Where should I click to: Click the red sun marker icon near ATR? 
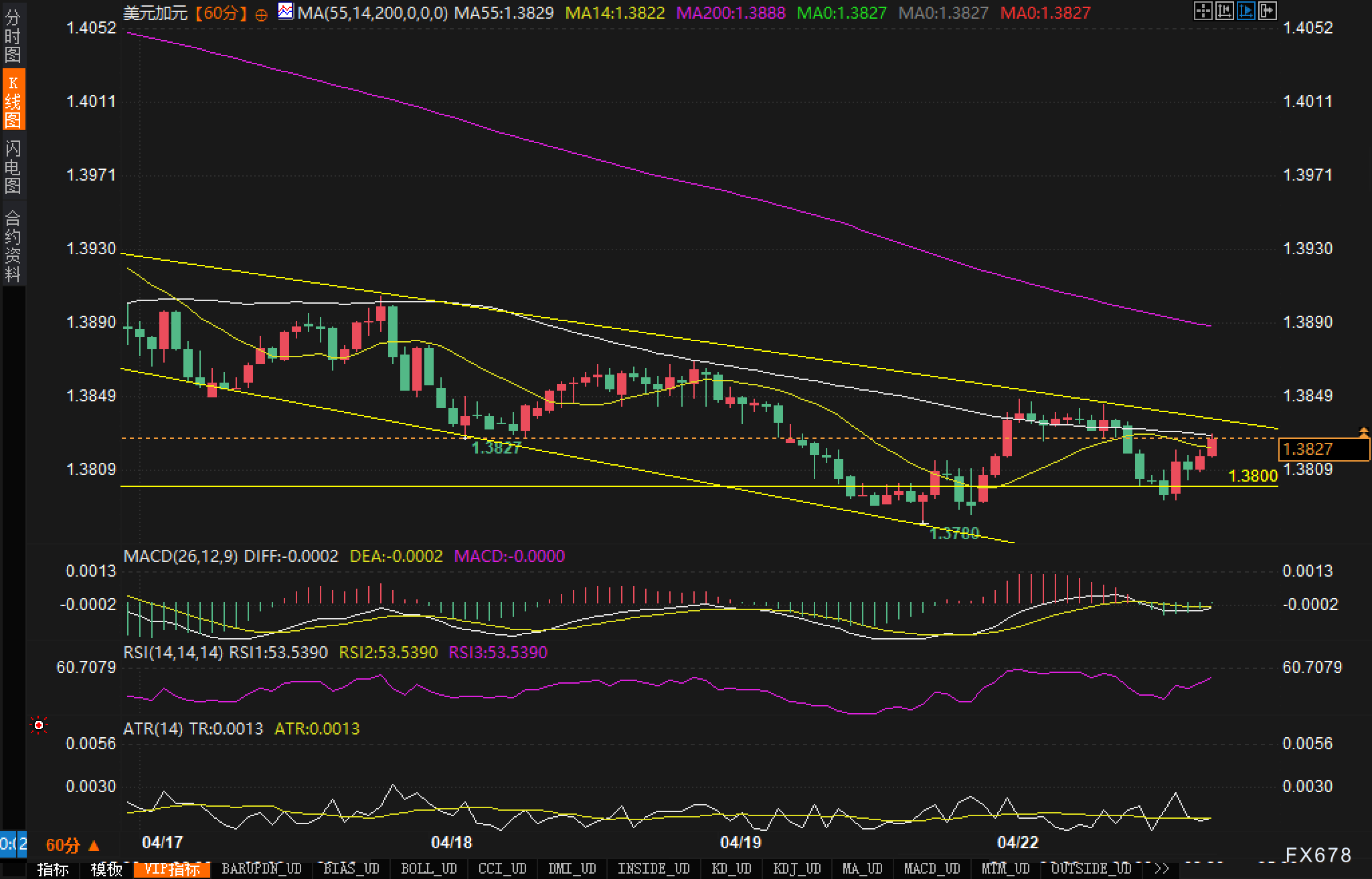[x=39, y=725]
